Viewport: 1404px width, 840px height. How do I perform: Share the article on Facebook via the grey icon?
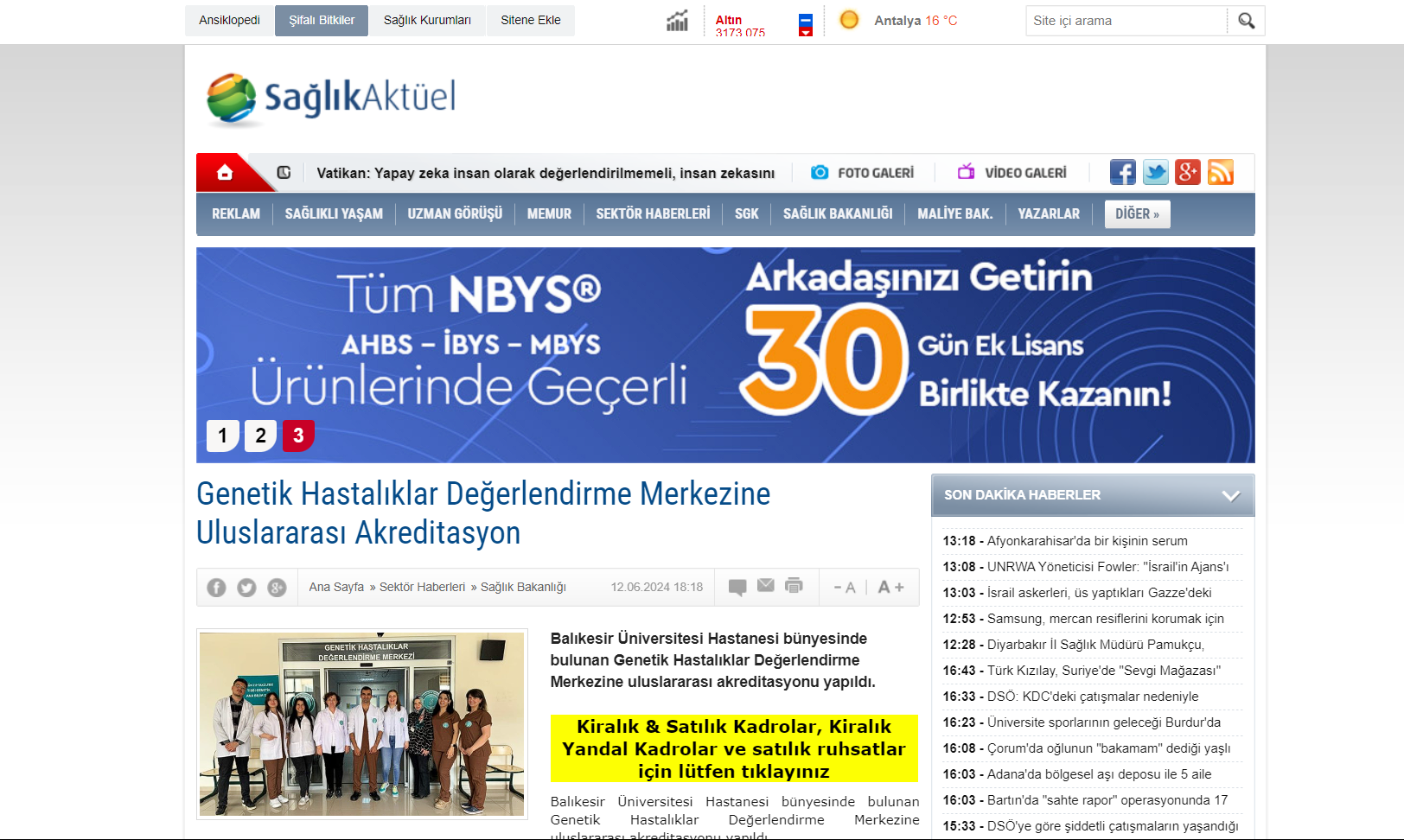click(x=216, y=588)
